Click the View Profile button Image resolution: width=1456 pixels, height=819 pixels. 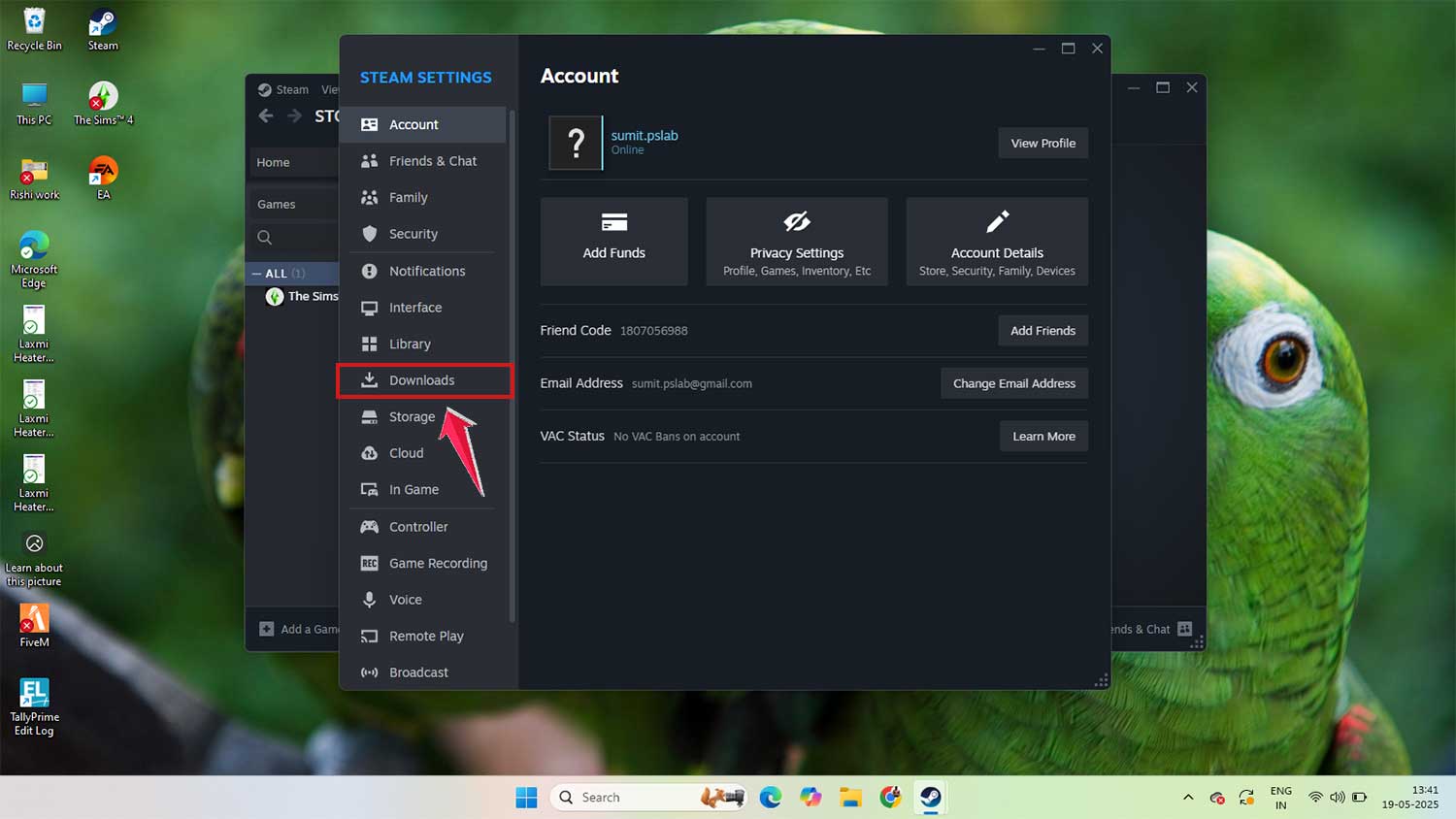tap(1042, 143)
